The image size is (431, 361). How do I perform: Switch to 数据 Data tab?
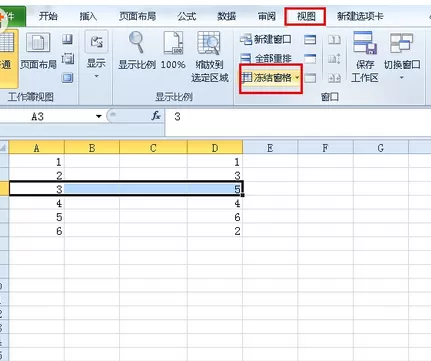click(x=227, y=16)
